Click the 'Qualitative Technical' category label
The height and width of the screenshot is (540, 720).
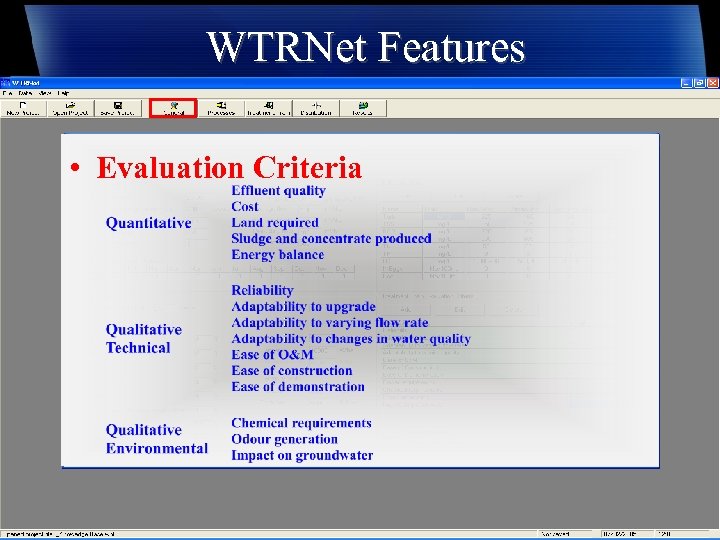144,339
